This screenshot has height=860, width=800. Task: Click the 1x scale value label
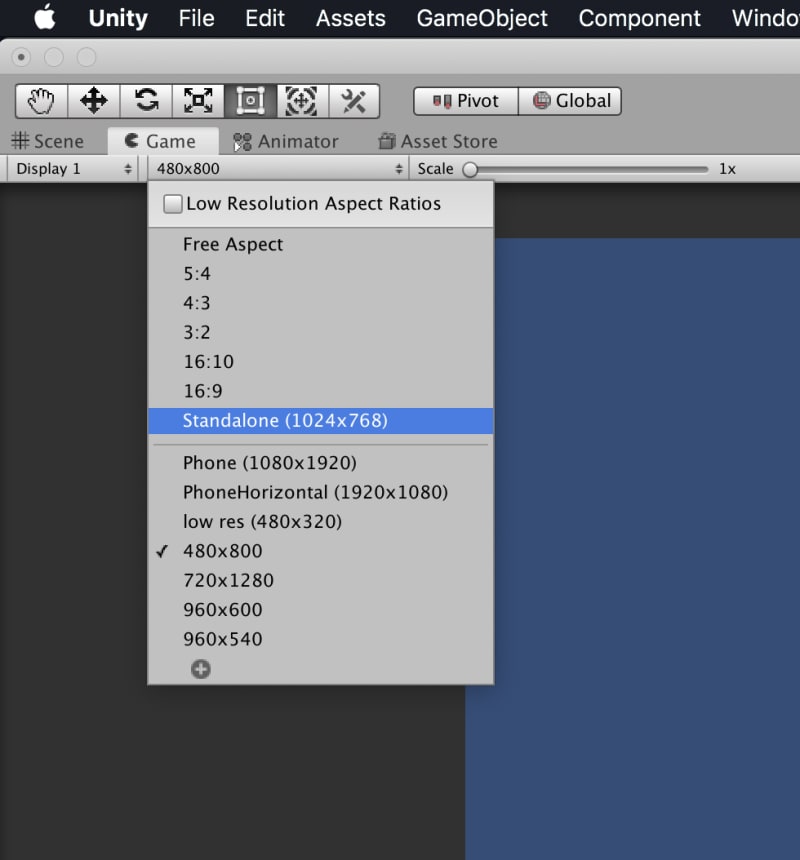point(728,169)
